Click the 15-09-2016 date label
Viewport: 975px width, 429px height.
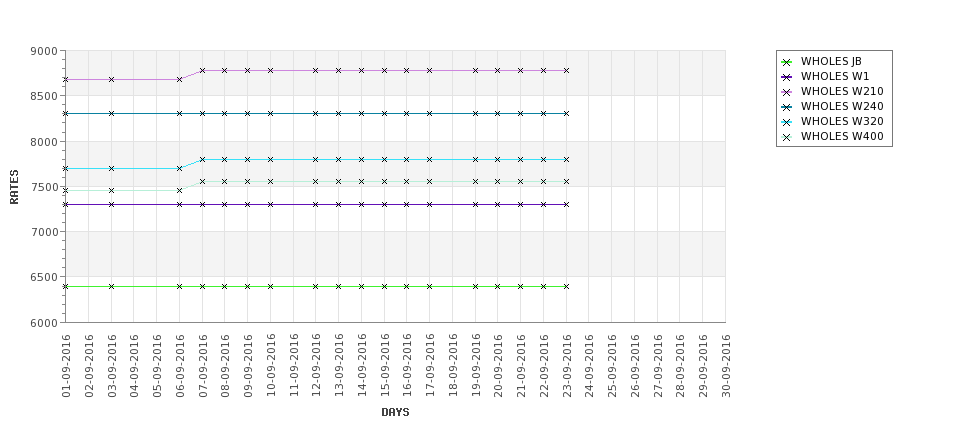tap(384, 366)
